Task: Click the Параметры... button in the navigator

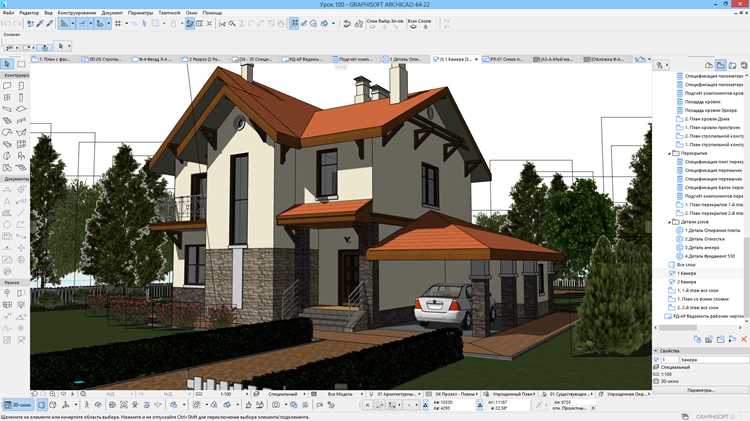Action: [701, 390]
